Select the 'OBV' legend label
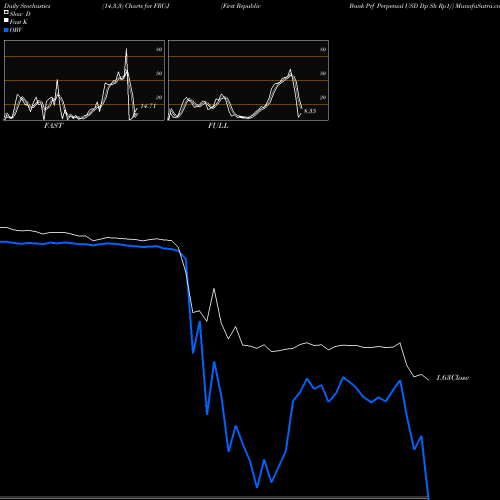The width and height of the screenshot is (500, 500). [x=16, y=30]
